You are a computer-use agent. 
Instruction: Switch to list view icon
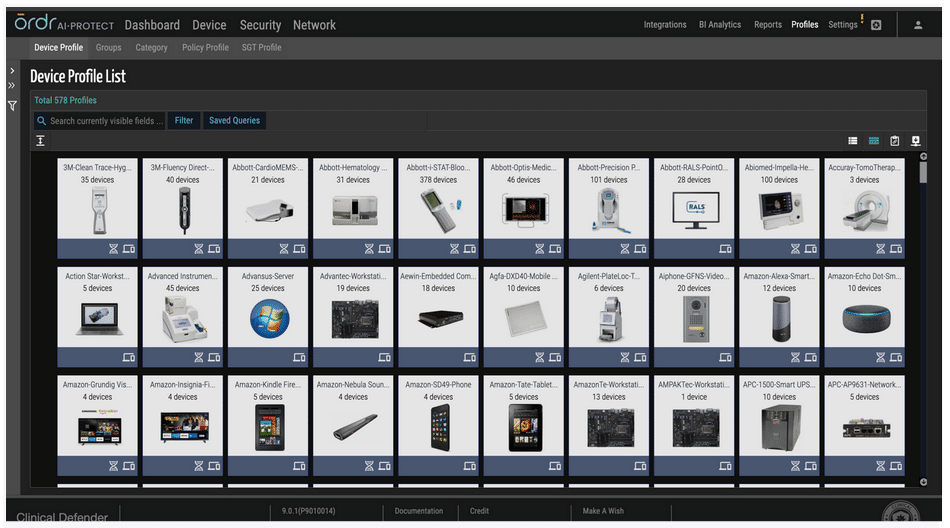[852, 141]
